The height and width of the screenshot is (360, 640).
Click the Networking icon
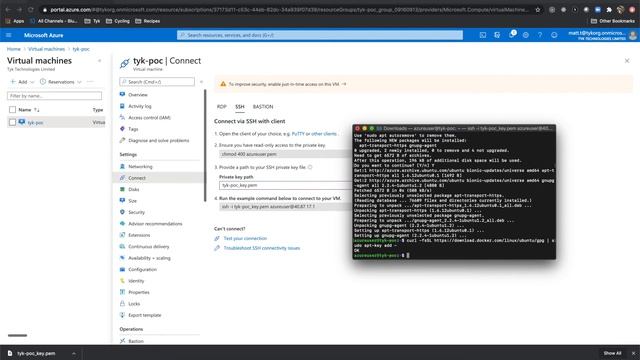(122, 166)
